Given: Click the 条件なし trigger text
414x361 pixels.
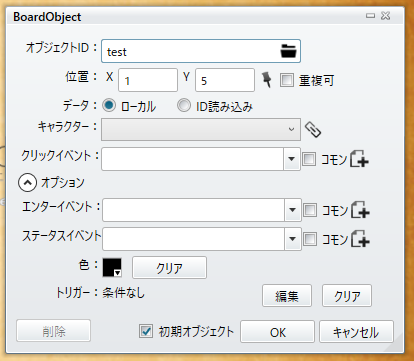Looking at the screenshot, I should pos(124,293).
